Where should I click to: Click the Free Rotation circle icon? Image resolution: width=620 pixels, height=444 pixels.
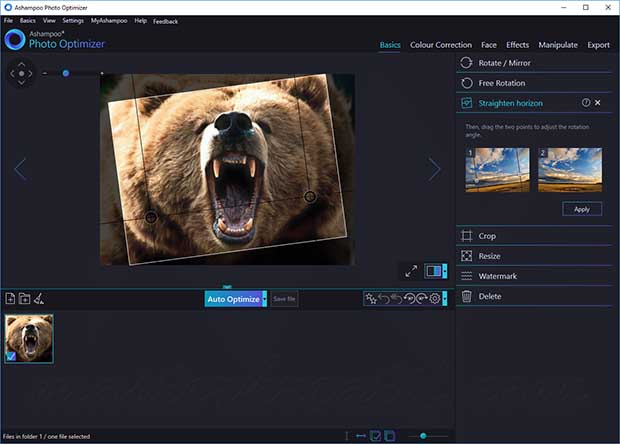coord(467,83)
